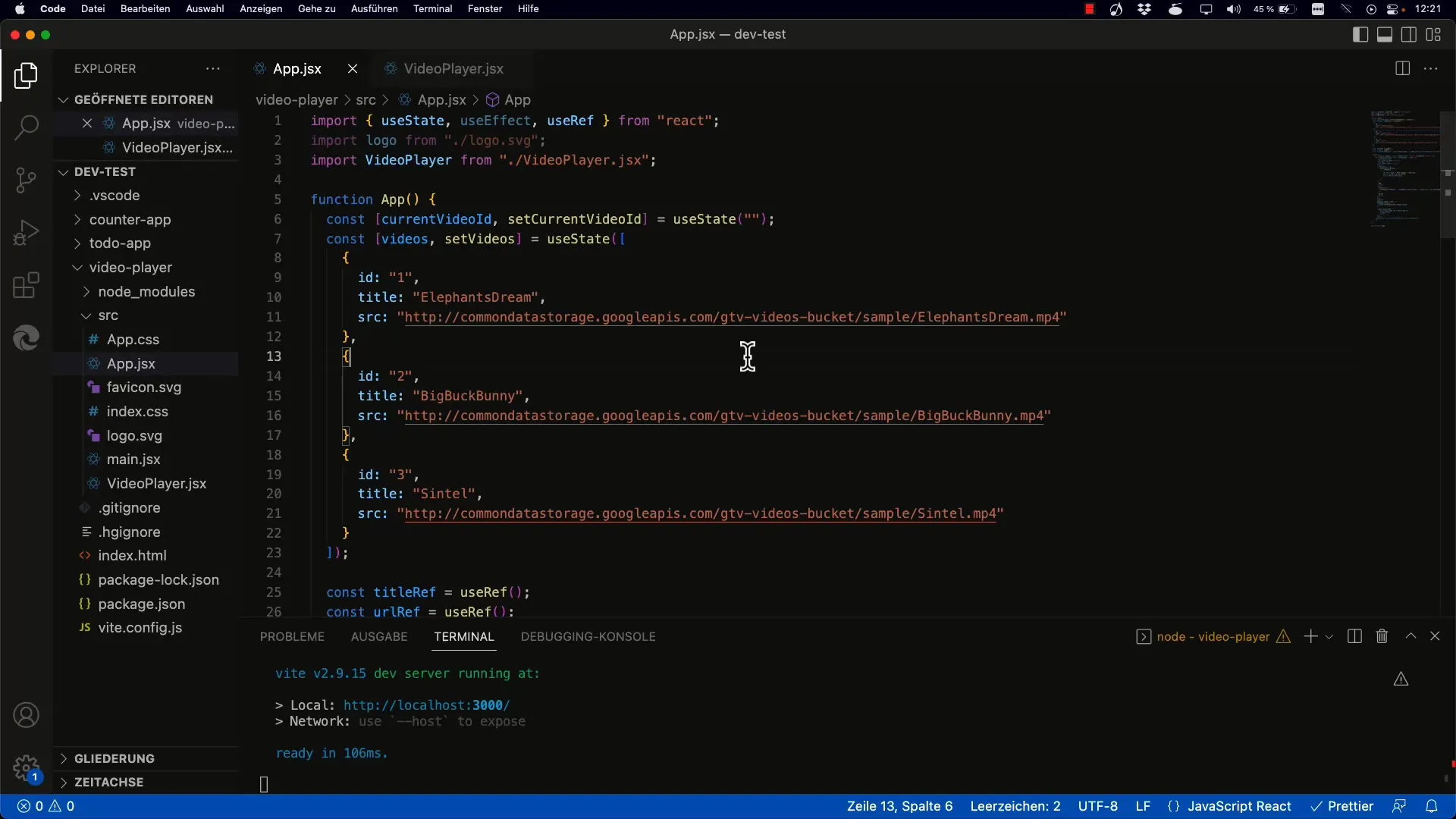Image resolution: width=1456 pixels, height=819 pixels.
Task: Open the Search view in activity bar
Action: pos(26,127)
